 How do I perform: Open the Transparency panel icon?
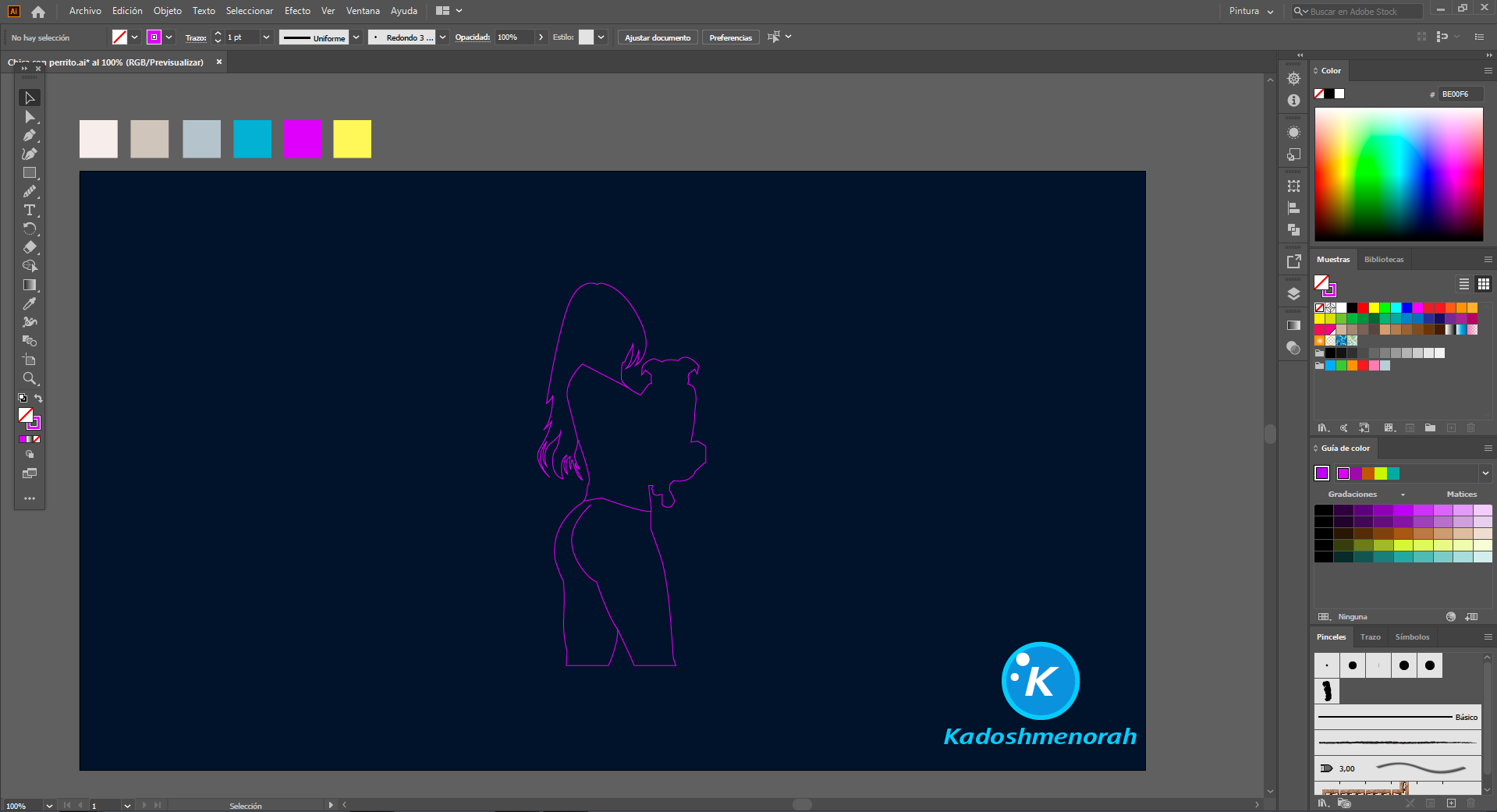tap(1293, 348)
